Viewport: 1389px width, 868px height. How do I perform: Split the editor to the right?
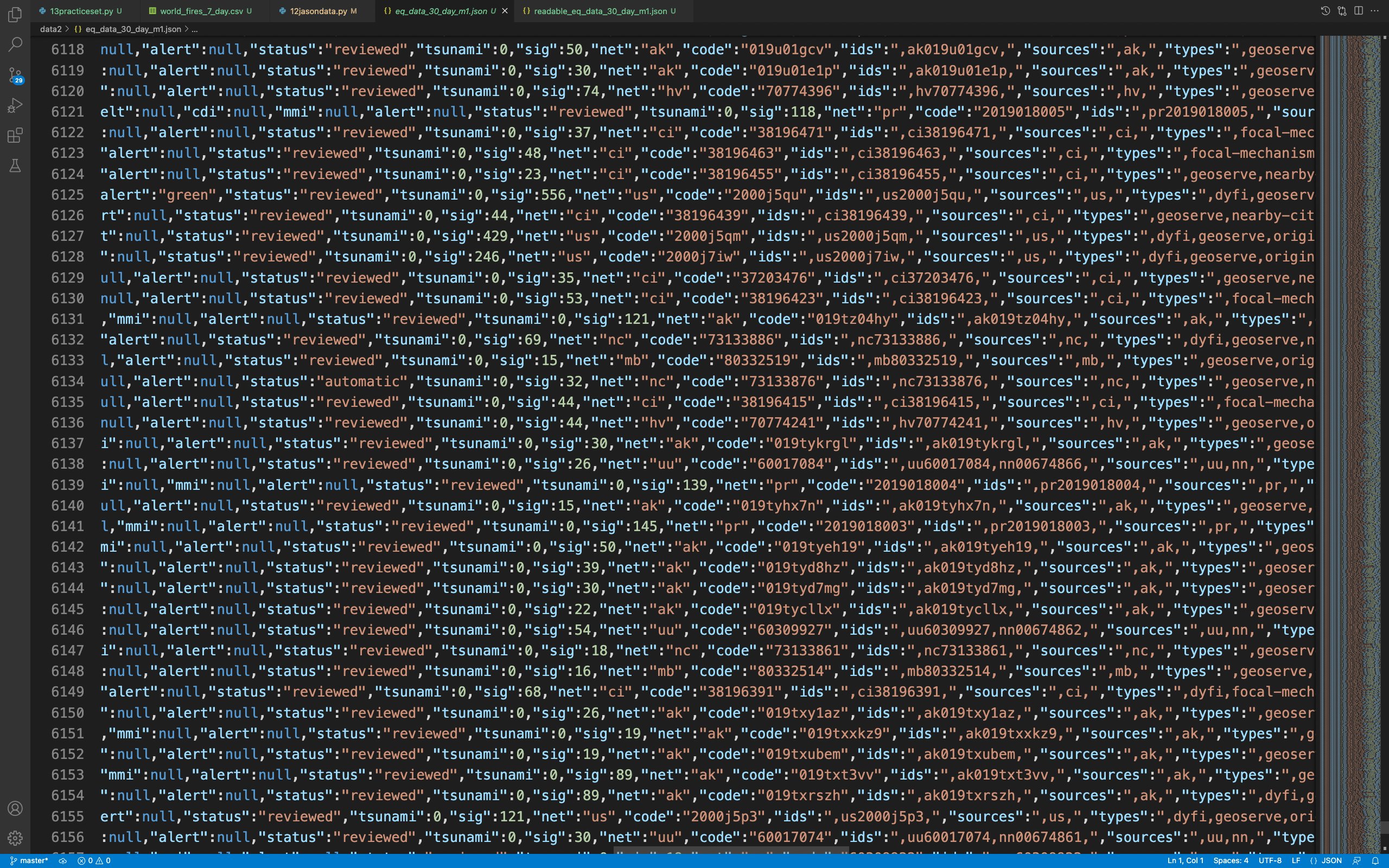click(x=1359, y=11)
